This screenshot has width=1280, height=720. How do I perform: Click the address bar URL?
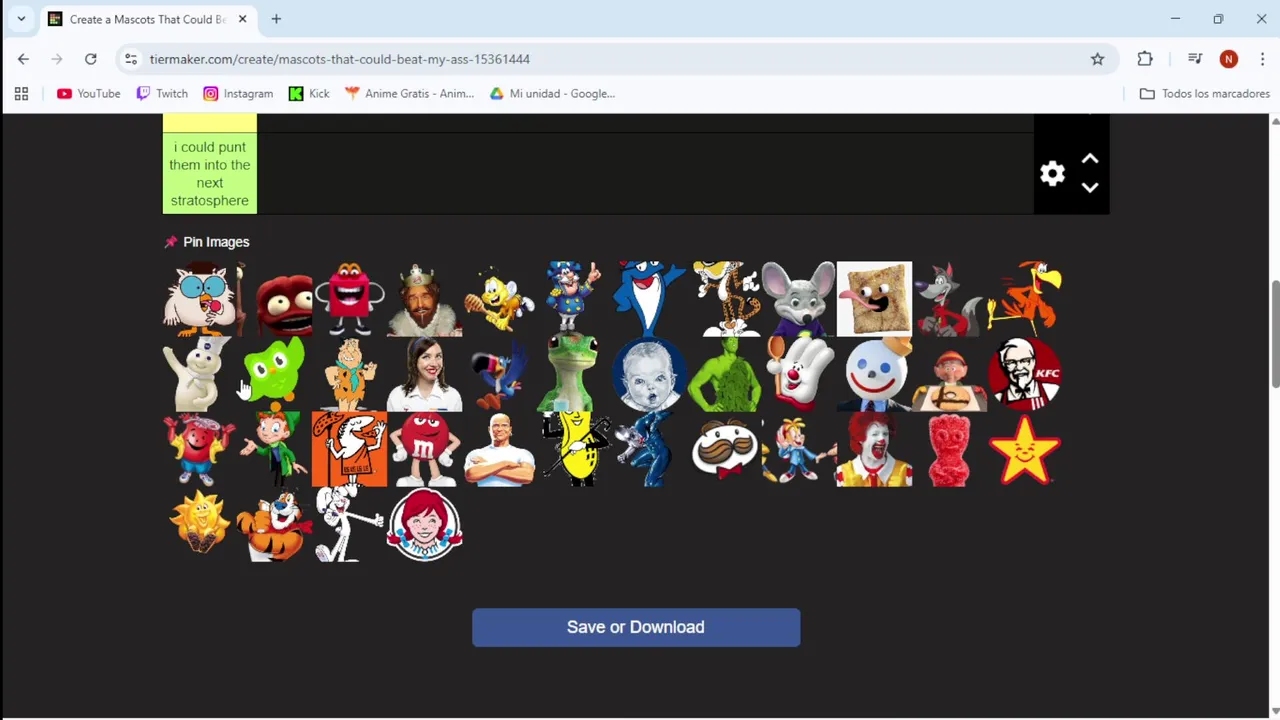pos(340,59)
